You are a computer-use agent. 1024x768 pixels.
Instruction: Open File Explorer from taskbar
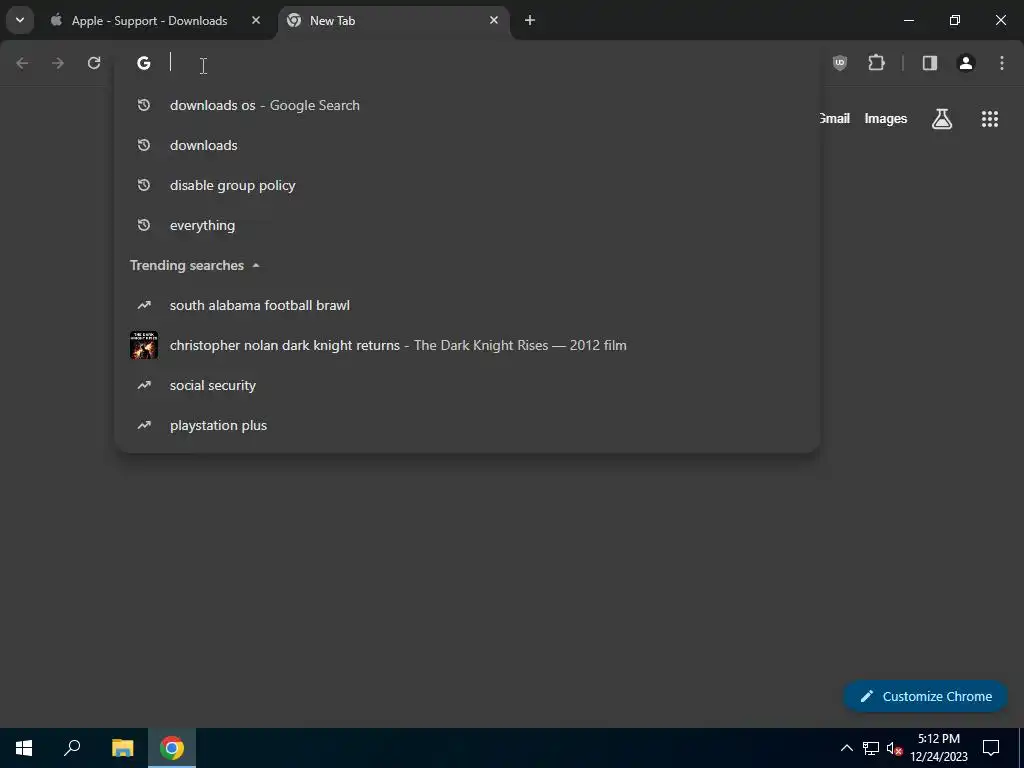tap(122, 748)
